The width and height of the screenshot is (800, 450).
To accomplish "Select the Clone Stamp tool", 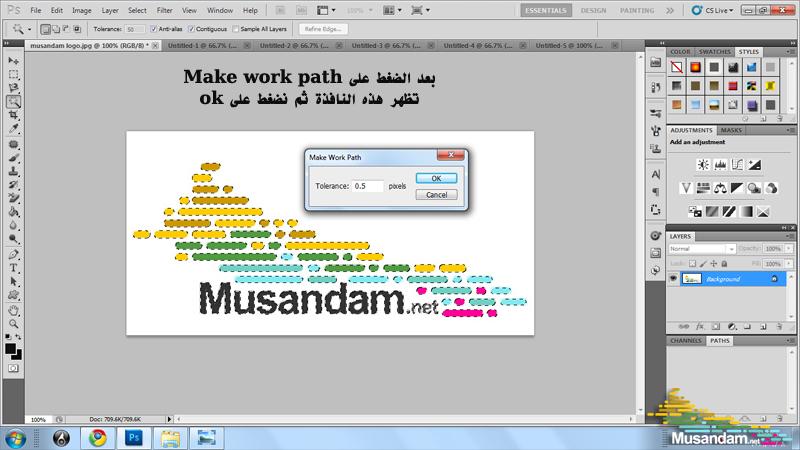I will [x=13, y=171].
